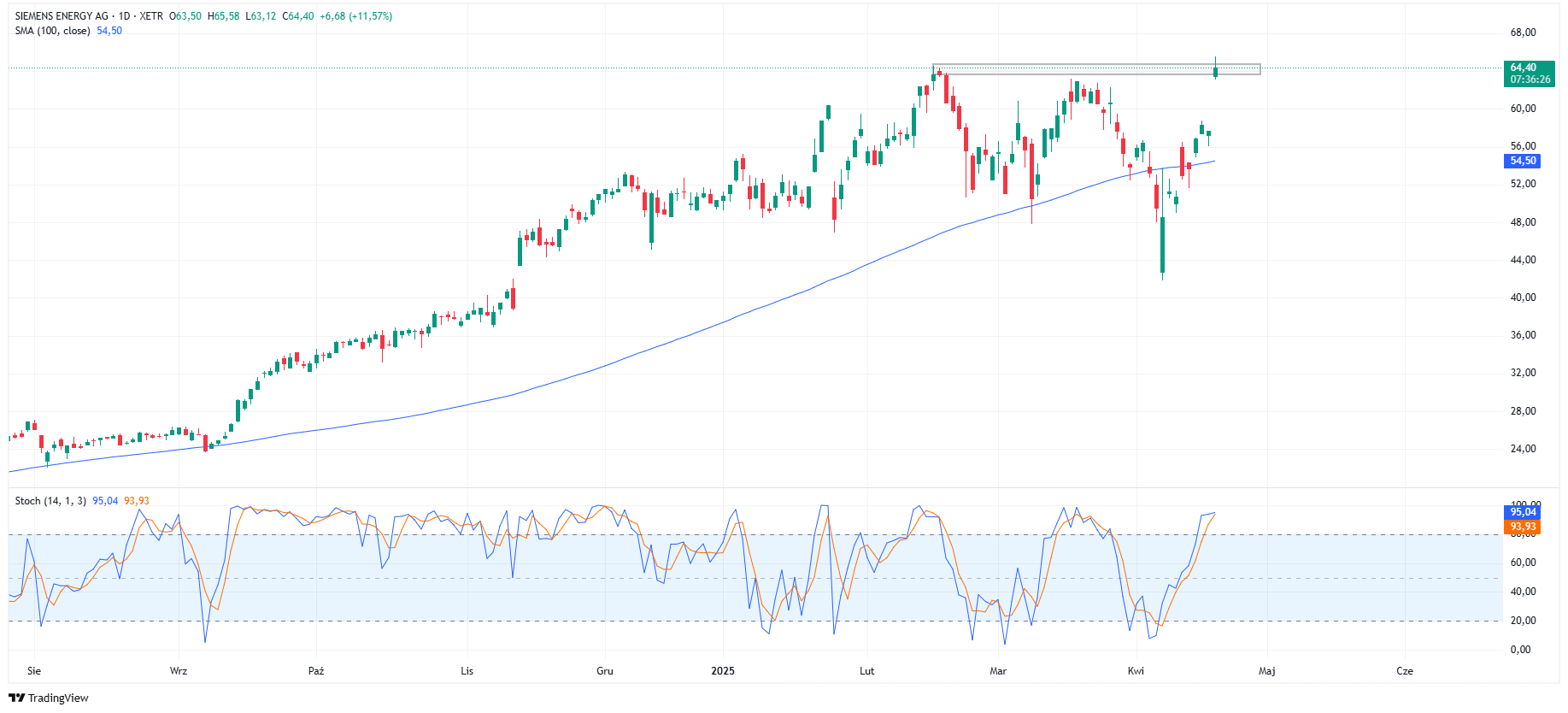
Task: Click the low price L63,12 value
Action: pos(261,16)
